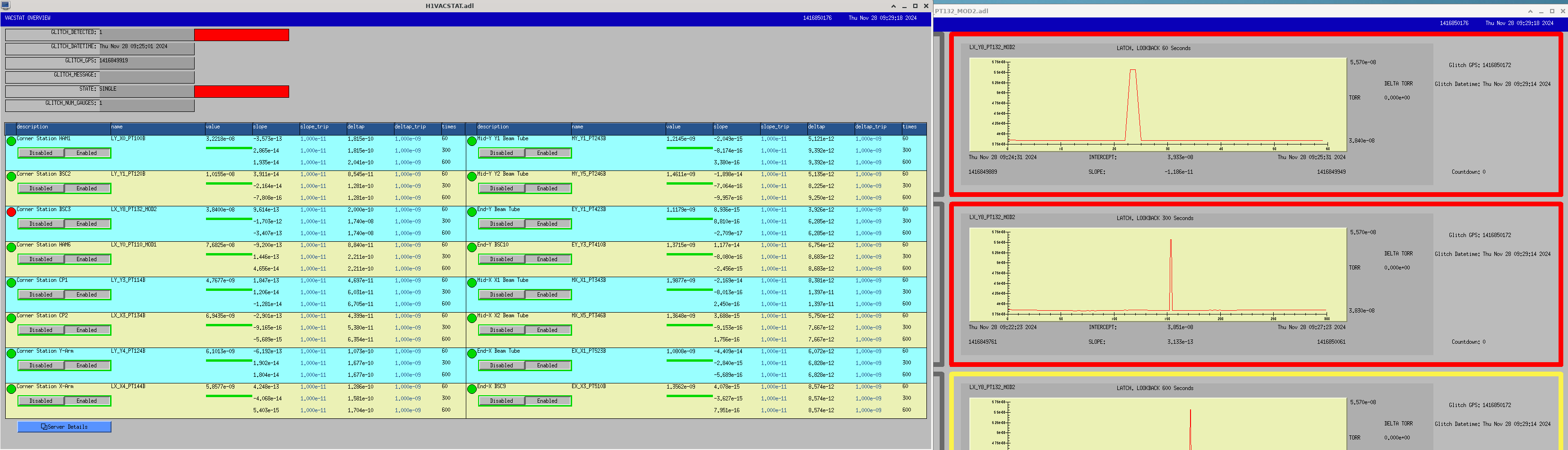Click the status circle for End-Y Beam Tube

point(472,212)
